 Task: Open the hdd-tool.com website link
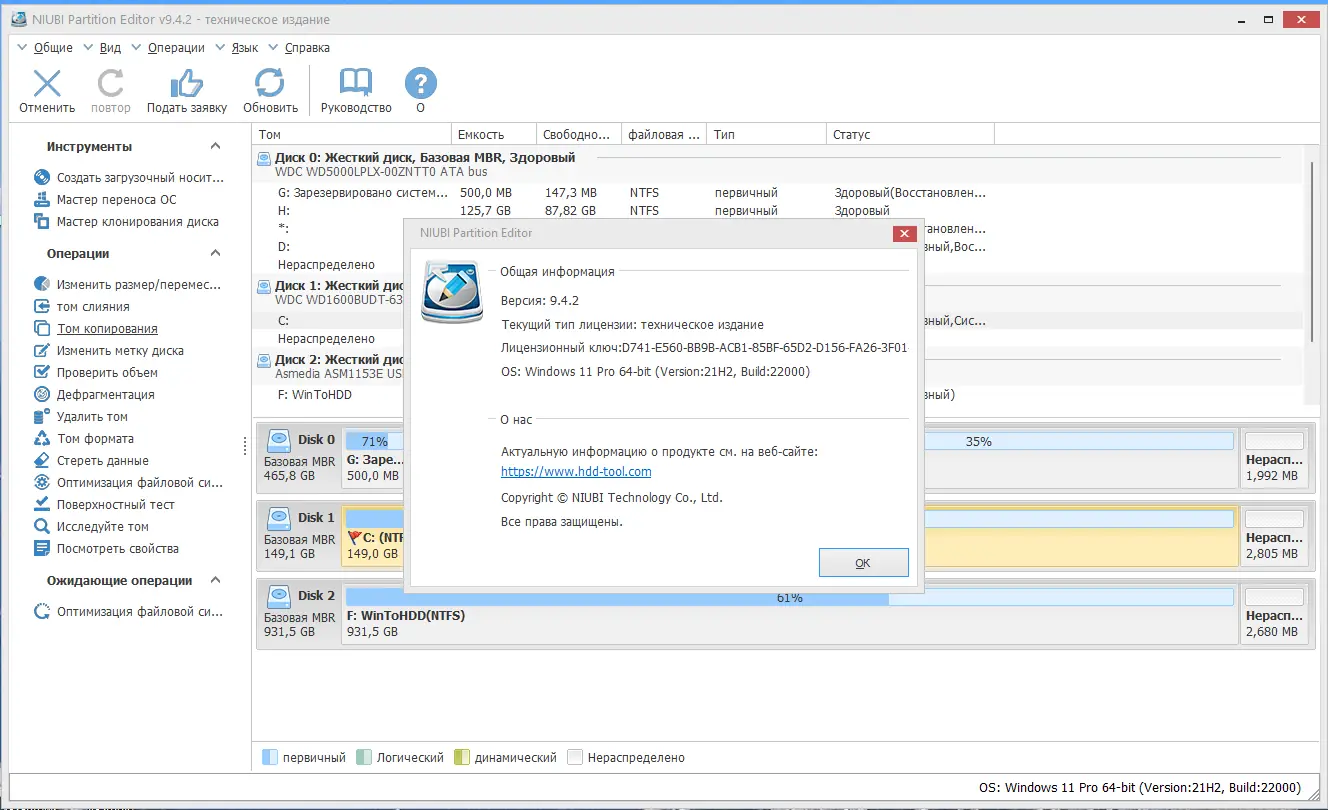[x=576, y=472]
